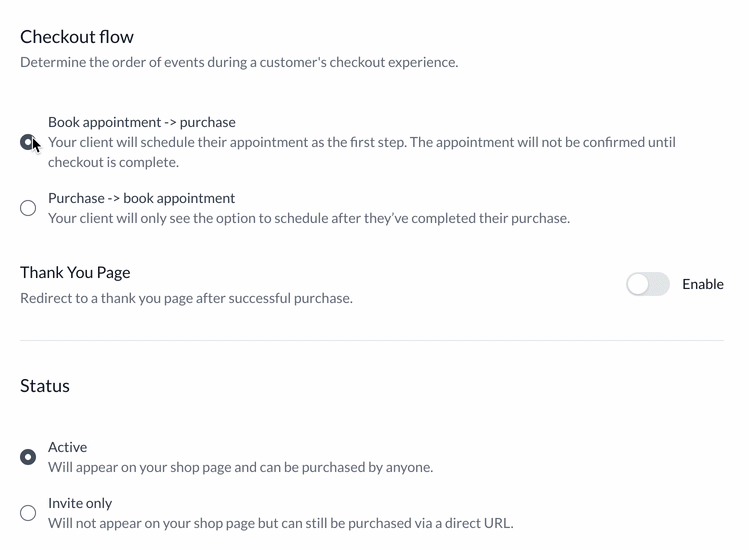Click the "Enable" label beside the toggle
This screenshot has width=749, height=550.
tap(702, 284)
